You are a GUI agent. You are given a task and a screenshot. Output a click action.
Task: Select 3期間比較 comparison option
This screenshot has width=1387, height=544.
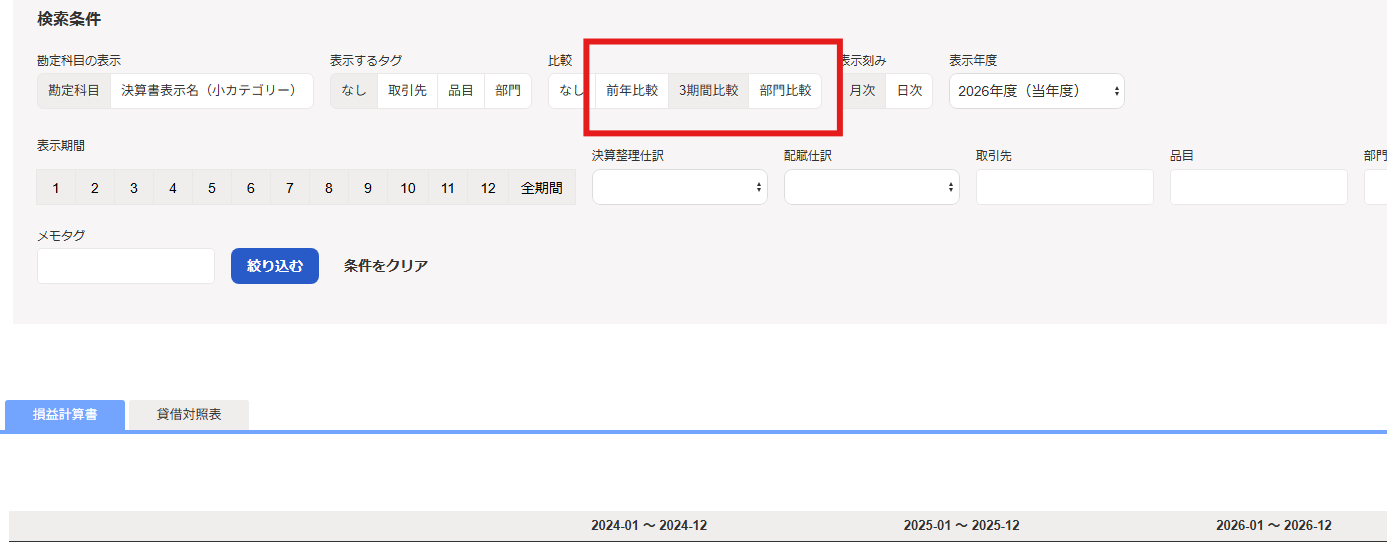[708, 91]
